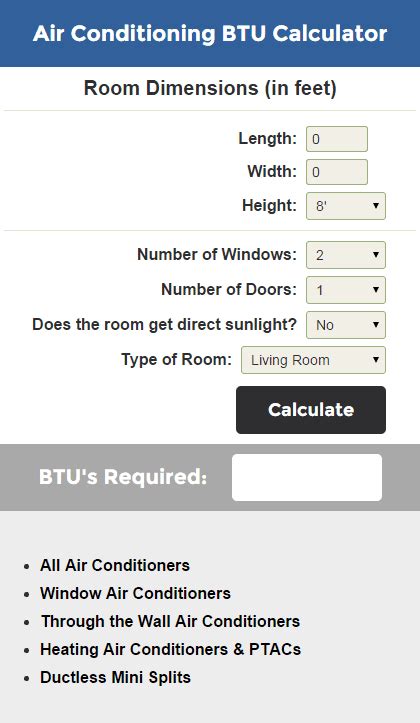Click the direct sunlight question label
Viewport: 420px width, 723px height.
pos(165,325)
